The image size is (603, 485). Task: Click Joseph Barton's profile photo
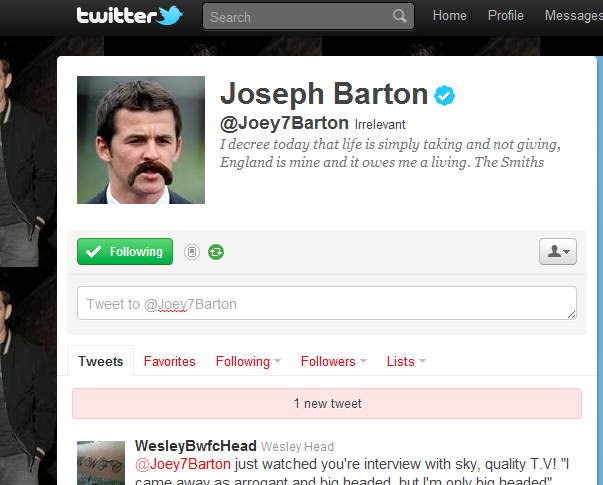141,140
